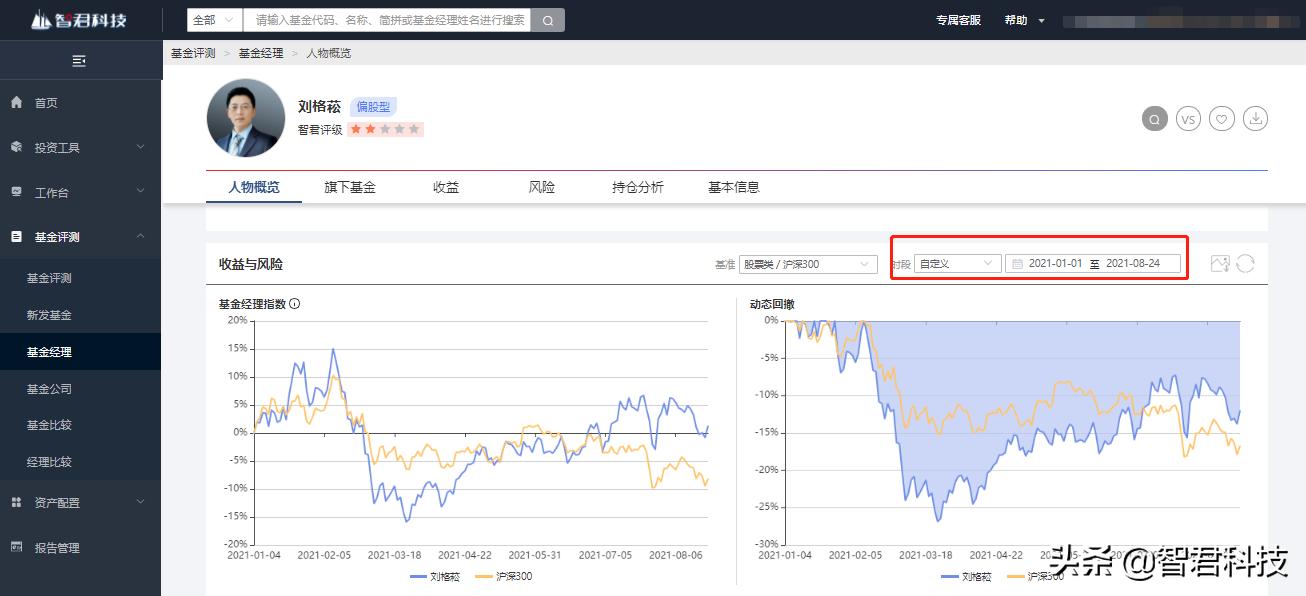Click the heart favorite icon
Image resolution: width=1306 pixels, height=596 pixels.
click(1221, 118)
